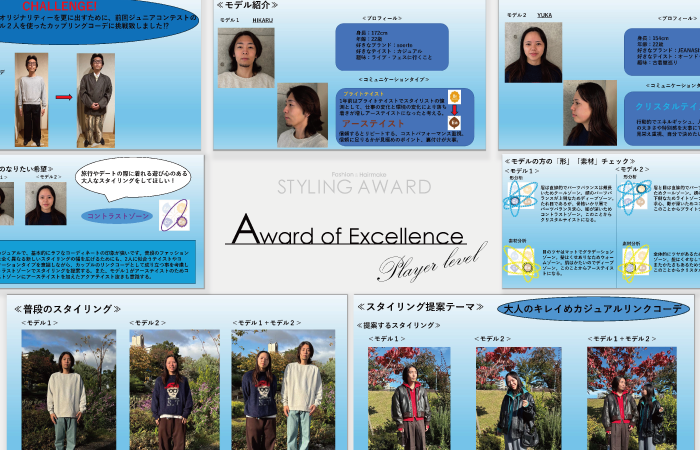Click the 大人のキレイめカジュアルリンクコーデ theme oval

click(x=594, y=309)
